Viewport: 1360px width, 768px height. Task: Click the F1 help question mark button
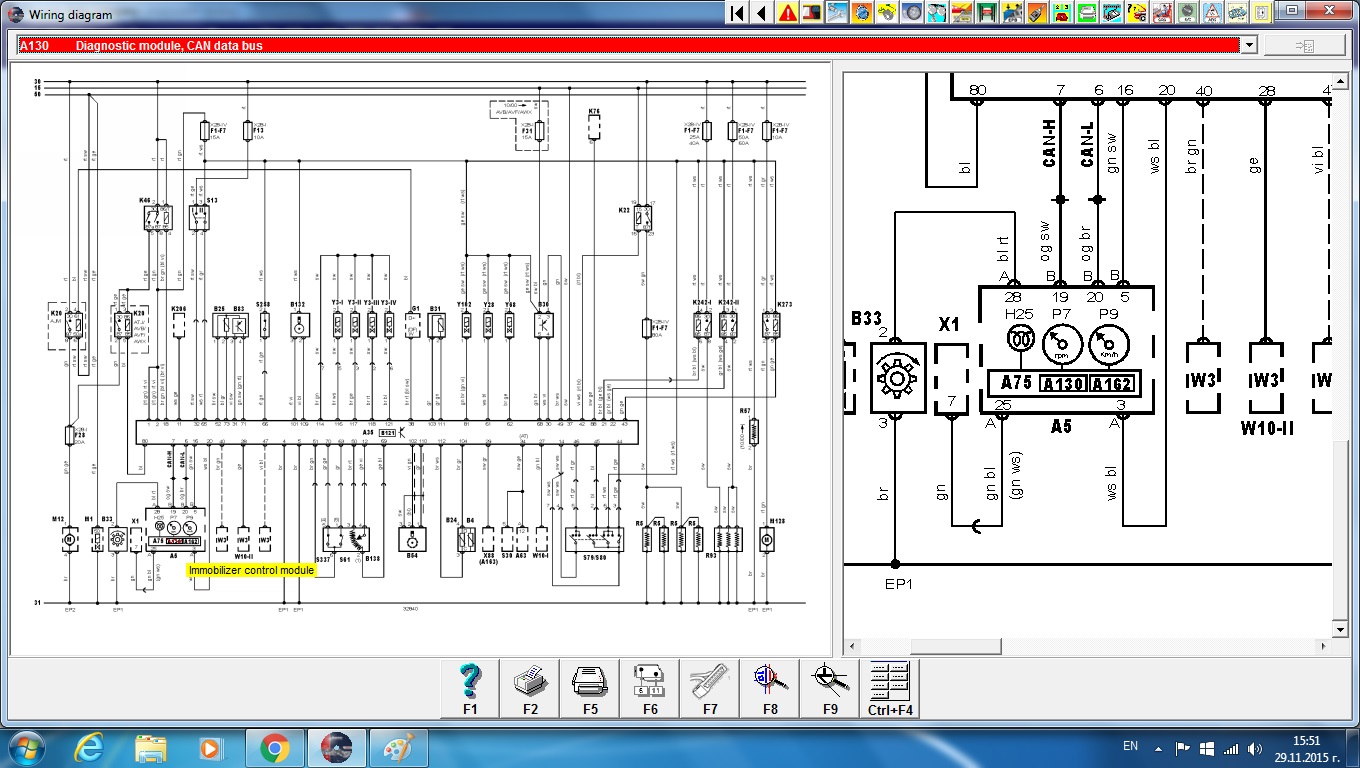470,688
